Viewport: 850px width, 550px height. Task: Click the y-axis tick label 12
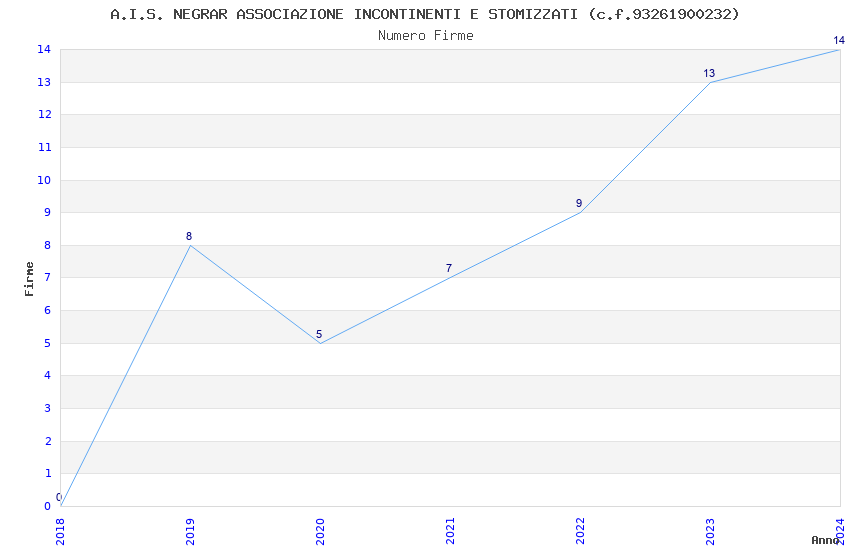point(44,114)
